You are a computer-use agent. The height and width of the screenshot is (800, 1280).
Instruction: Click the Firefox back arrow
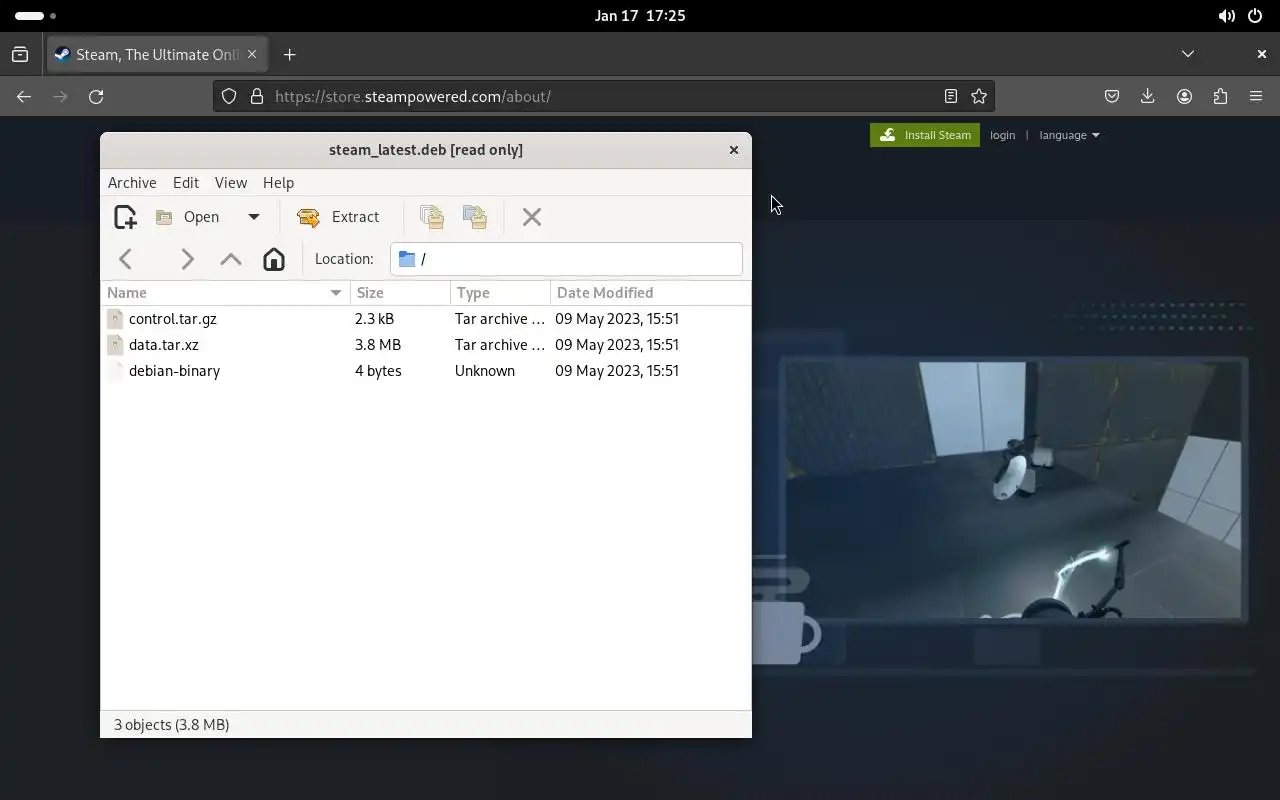[x=24, y=97]
